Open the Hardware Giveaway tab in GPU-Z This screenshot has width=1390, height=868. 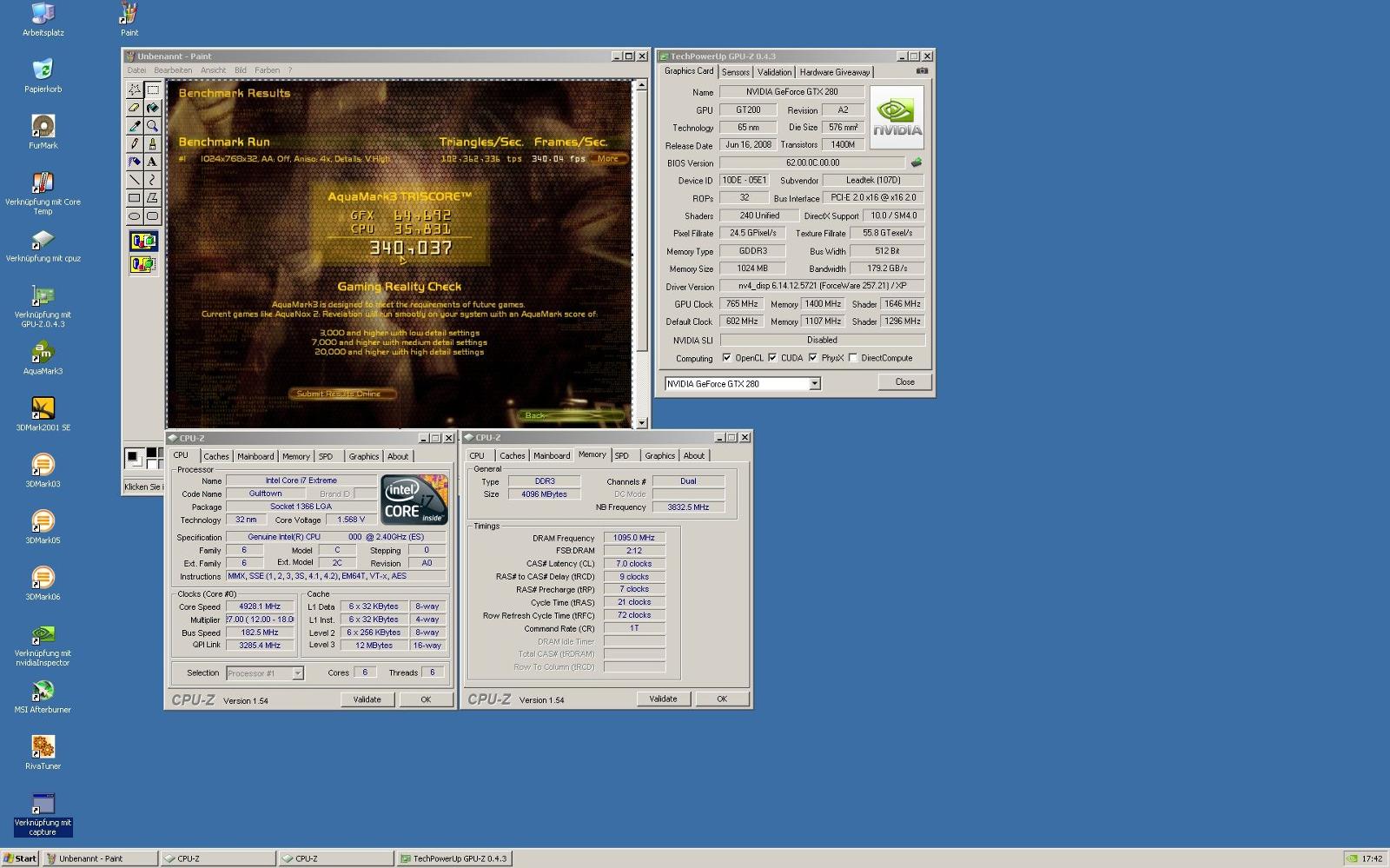(x=834, y=72)
